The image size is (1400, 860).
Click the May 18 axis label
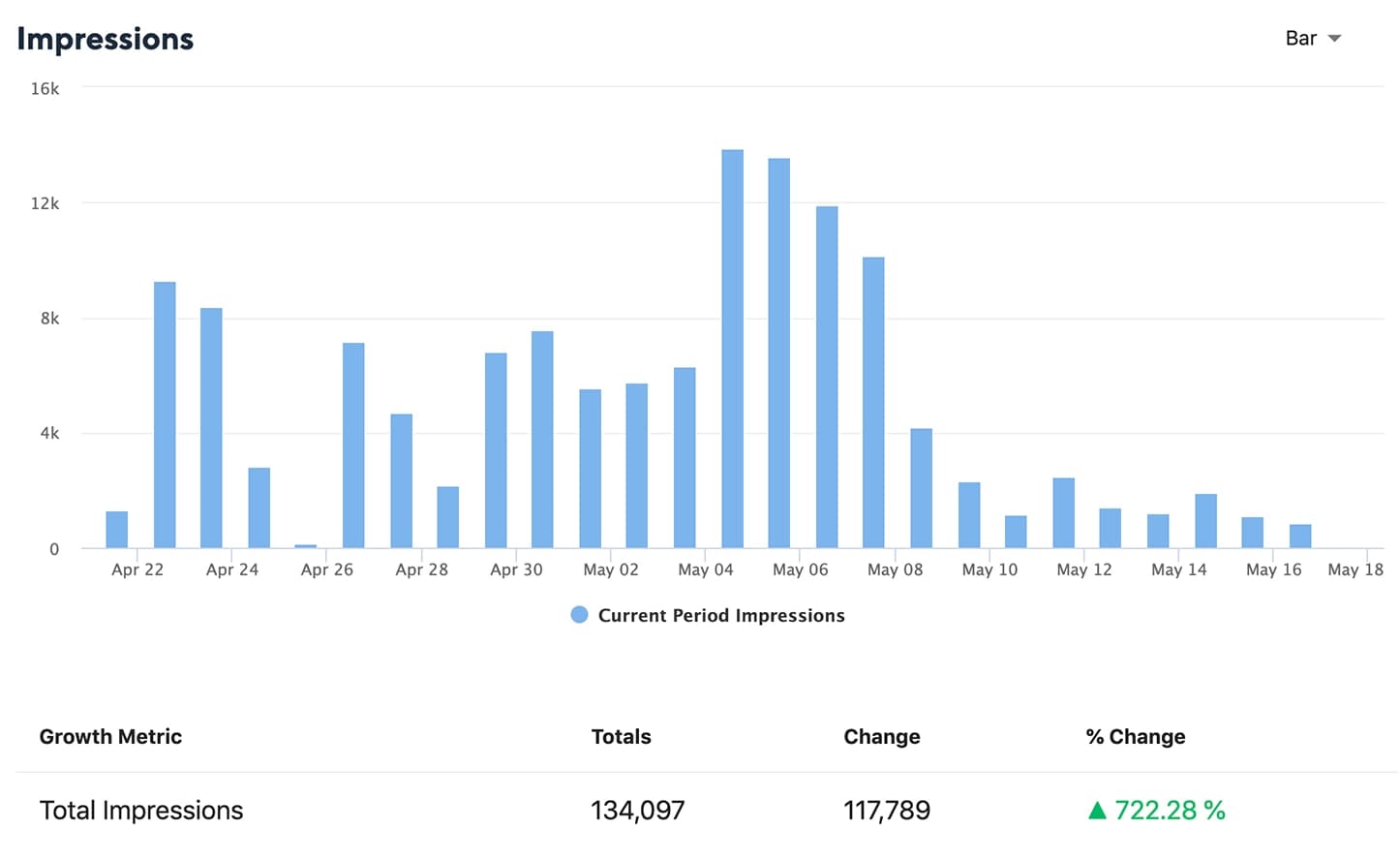pos(1355,569)
